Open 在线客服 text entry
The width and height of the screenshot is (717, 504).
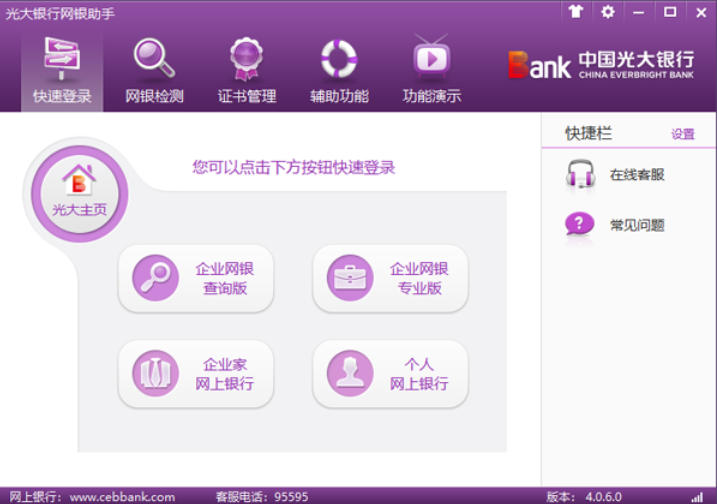637,174
